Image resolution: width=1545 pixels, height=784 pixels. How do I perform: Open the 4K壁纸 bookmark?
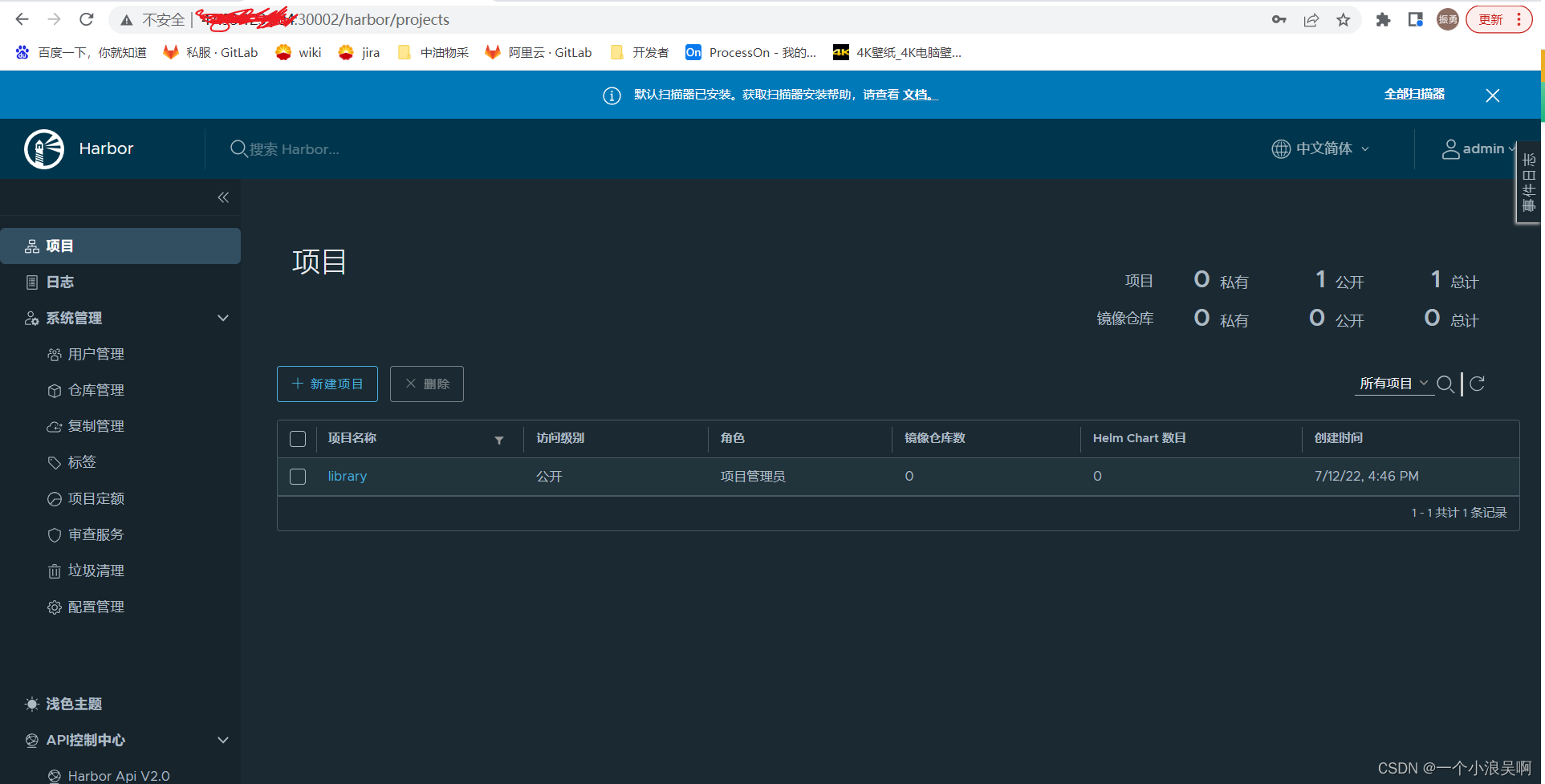tap(897, 52)
